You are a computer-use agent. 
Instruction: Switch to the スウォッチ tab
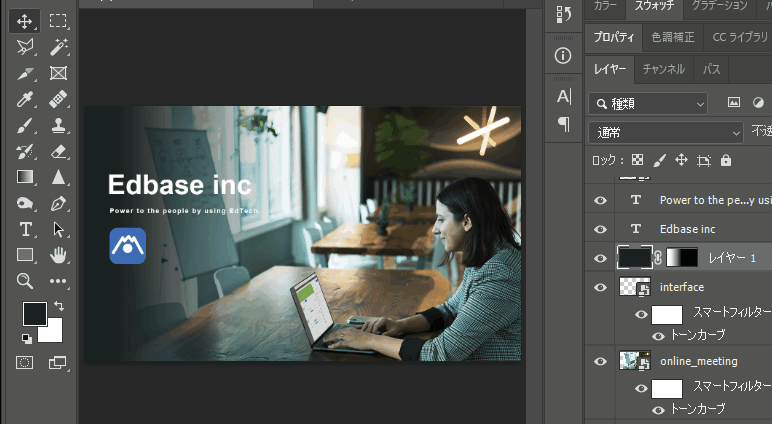click(654, 7)
